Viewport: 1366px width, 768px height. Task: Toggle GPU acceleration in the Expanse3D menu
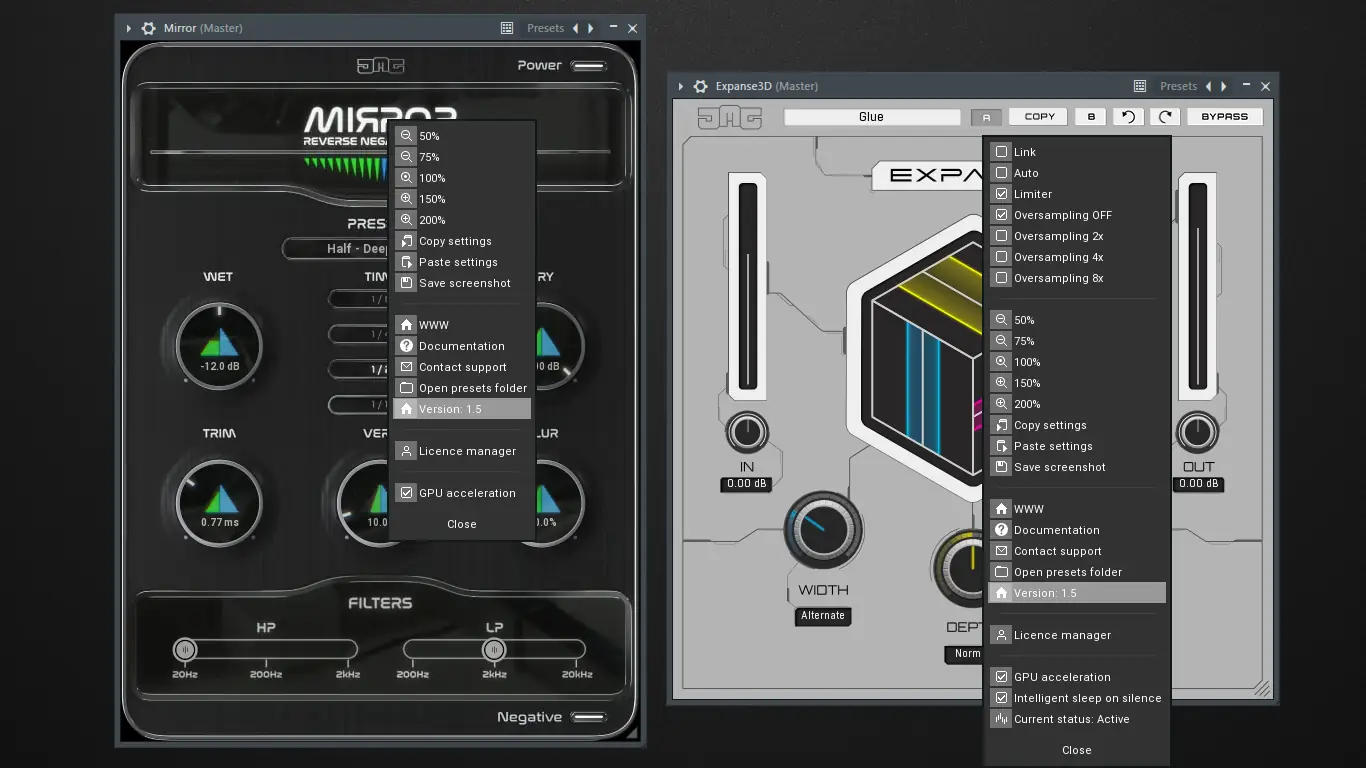click(x=1001, y=677)
